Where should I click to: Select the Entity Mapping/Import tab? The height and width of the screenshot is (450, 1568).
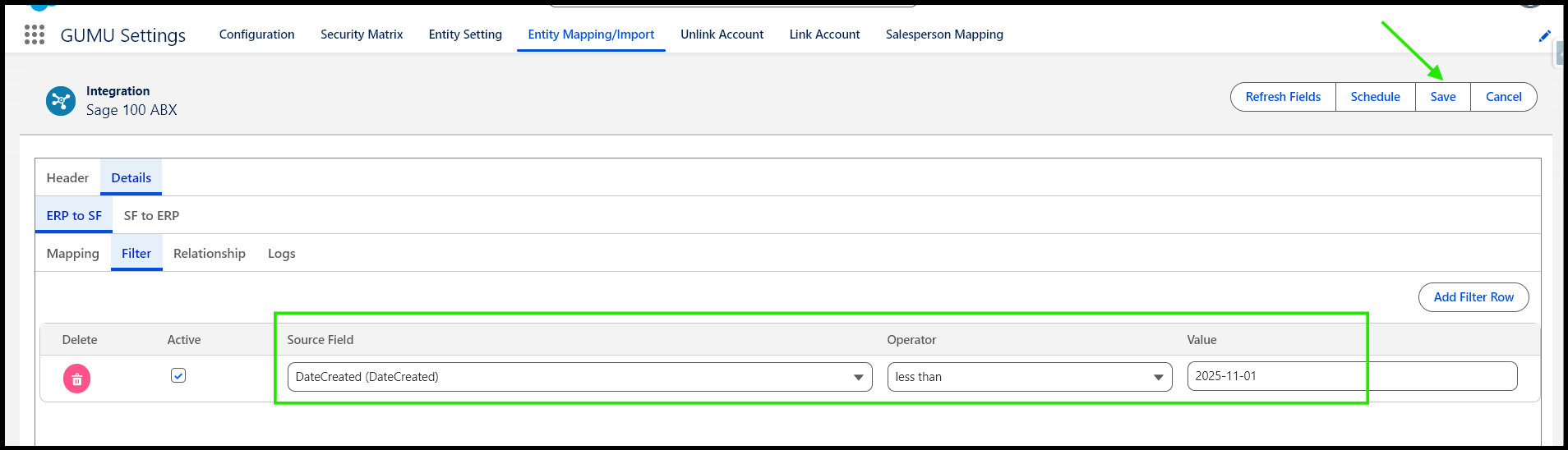point(591,34)
